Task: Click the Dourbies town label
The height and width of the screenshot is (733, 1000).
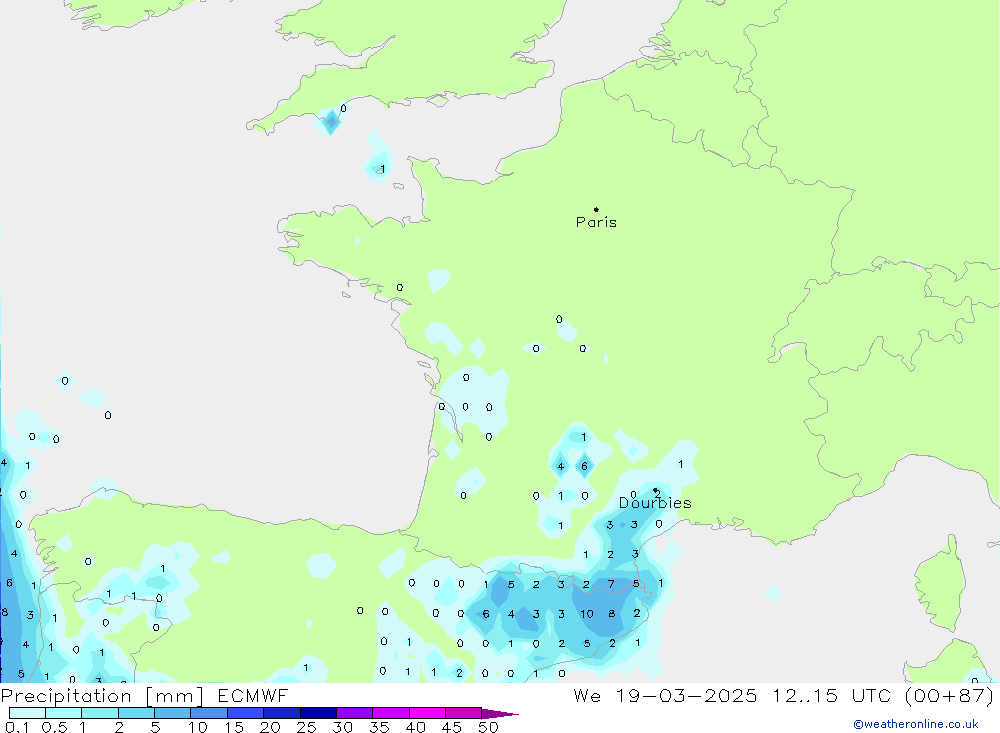Action: 655,503
